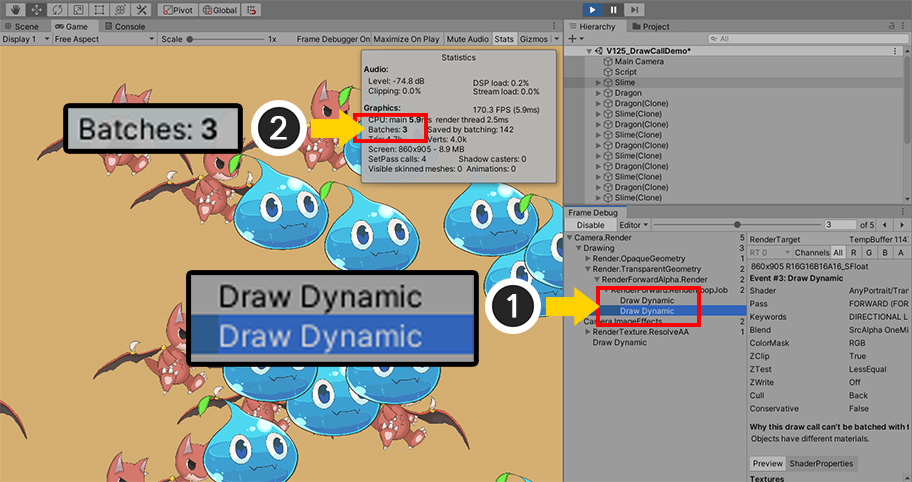Switch to the Console tab
Image resolution: width=912 pixels, height=482 pixels.
pos(124,26)
